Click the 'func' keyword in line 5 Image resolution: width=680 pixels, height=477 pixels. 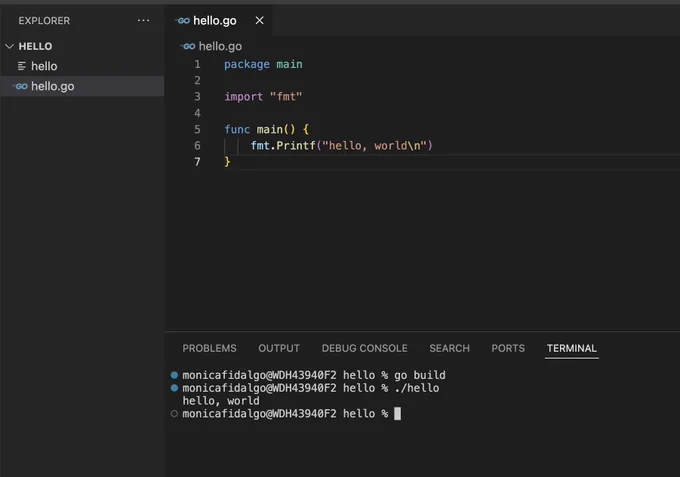(x=237, y=129)
